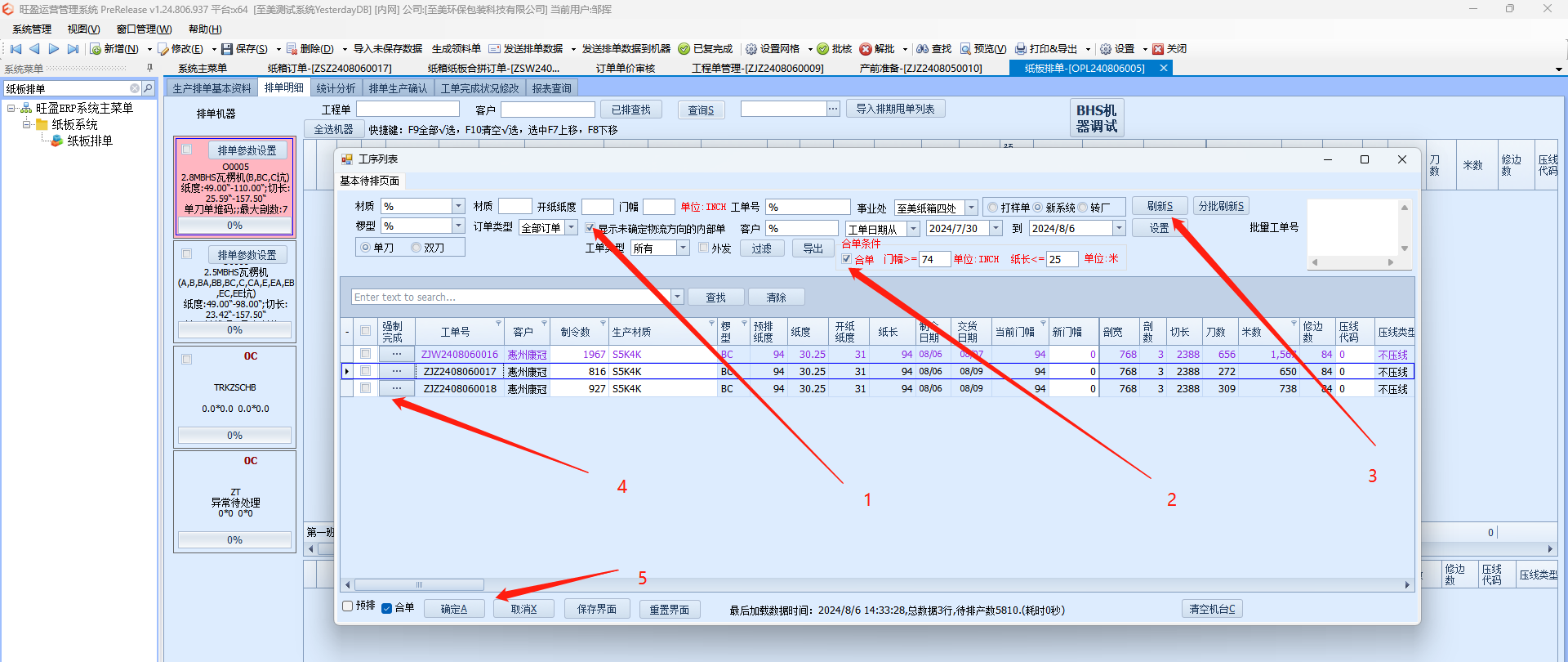The height and width of the screenshot is (662, 1568).
Task: Click the 清空机台C button
Action: [x=1212, y=609]
